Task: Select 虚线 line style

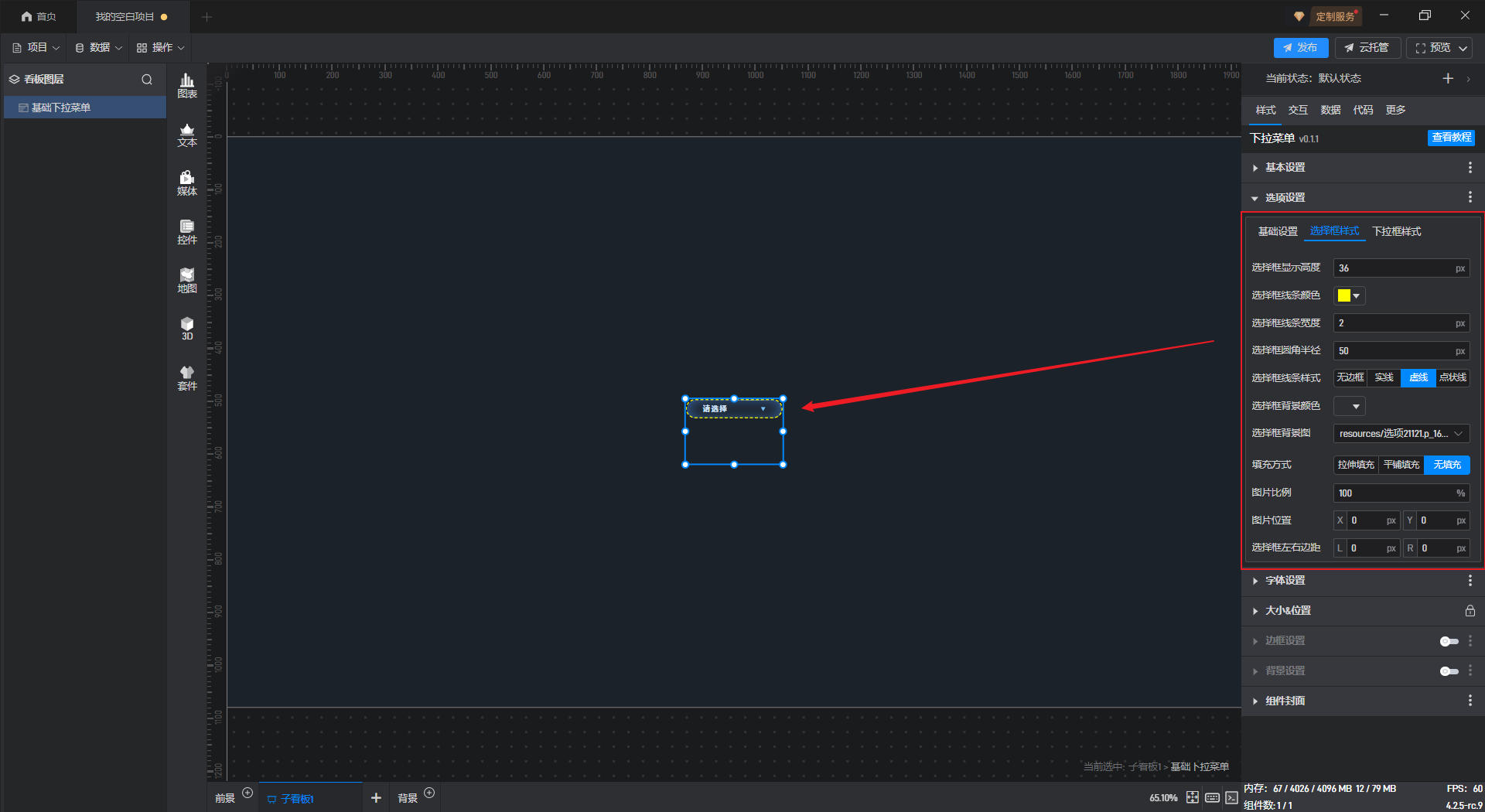Action: point(1418,378)
